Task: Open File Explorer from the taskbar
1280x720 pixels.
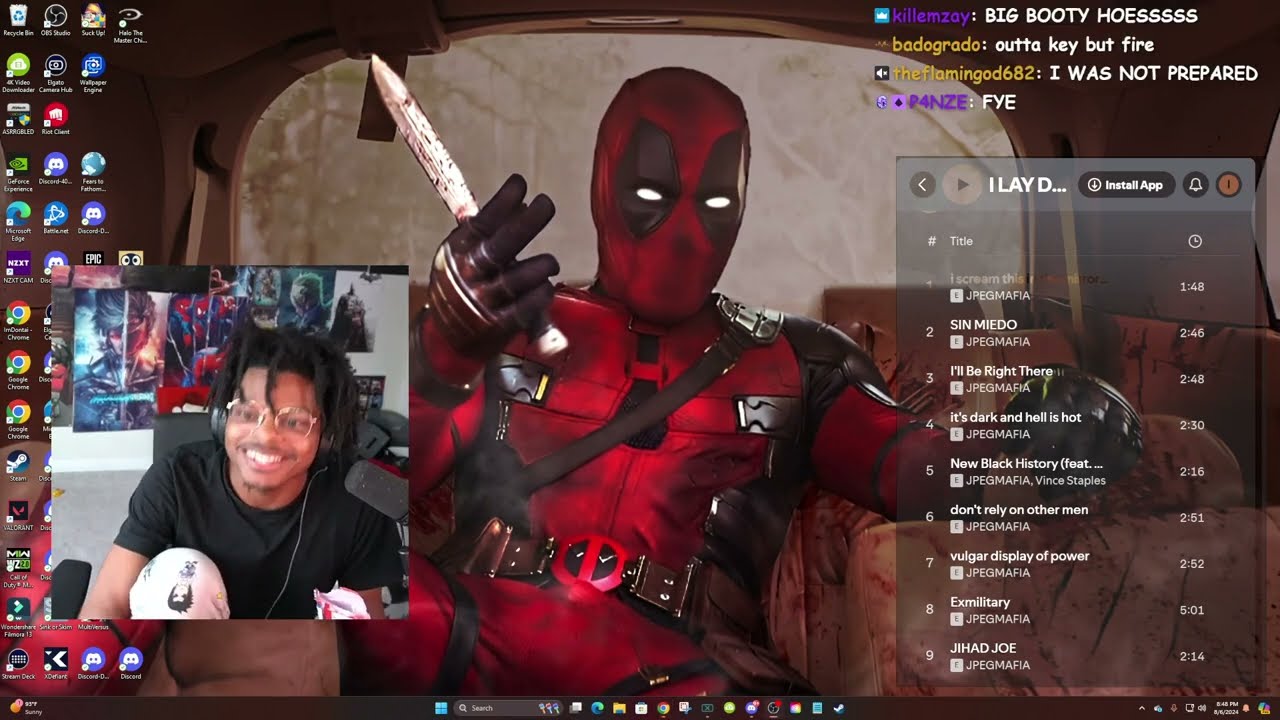Action: pos(619,708)
